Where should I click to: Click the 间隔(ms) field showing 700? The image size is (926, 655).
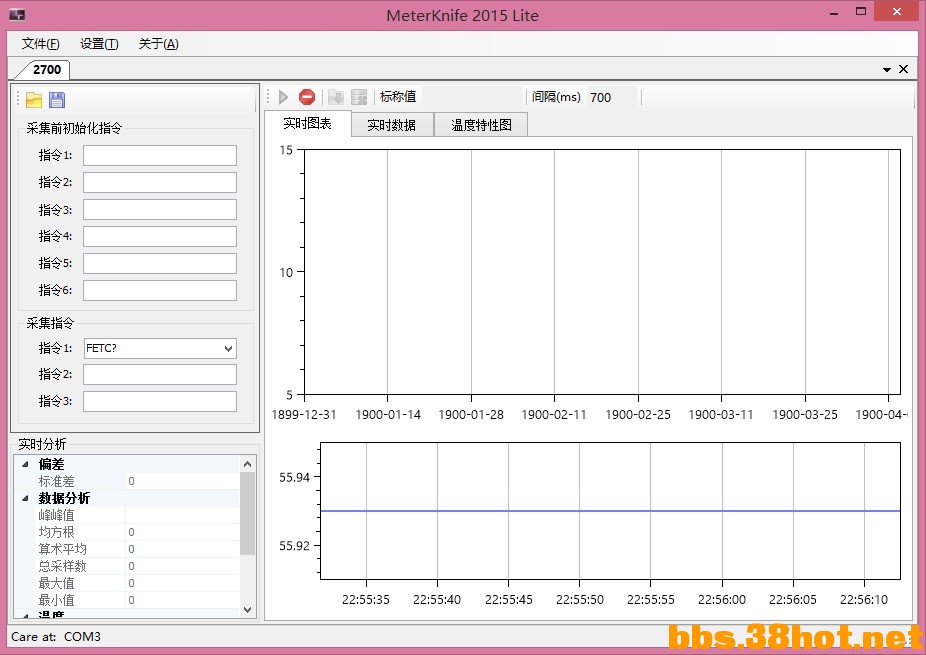(x=612, y=97)
